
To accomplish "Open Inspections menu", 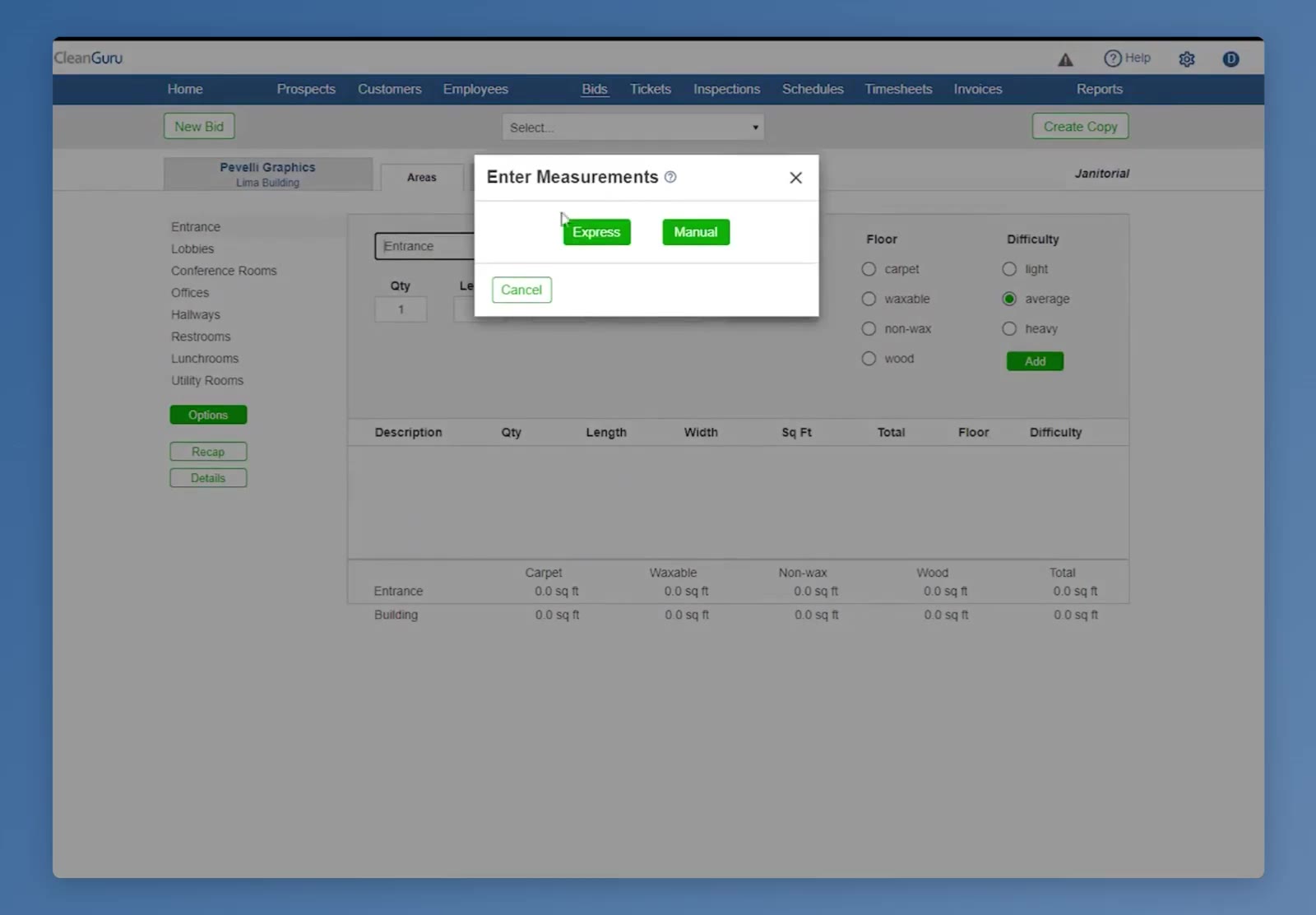I will coord(726,89).
